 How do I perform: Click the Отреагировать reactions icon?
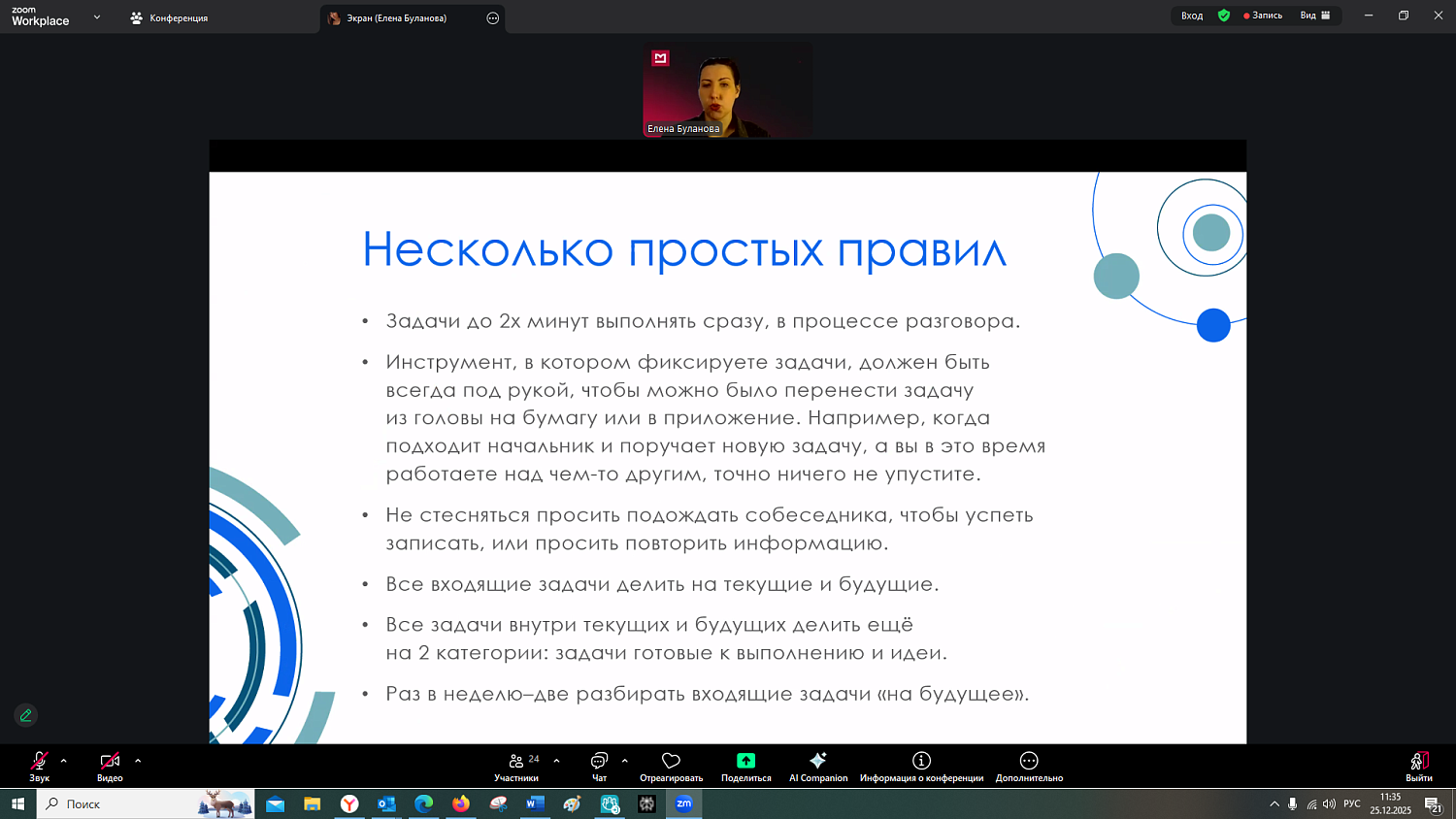click(x=671, y=767)
